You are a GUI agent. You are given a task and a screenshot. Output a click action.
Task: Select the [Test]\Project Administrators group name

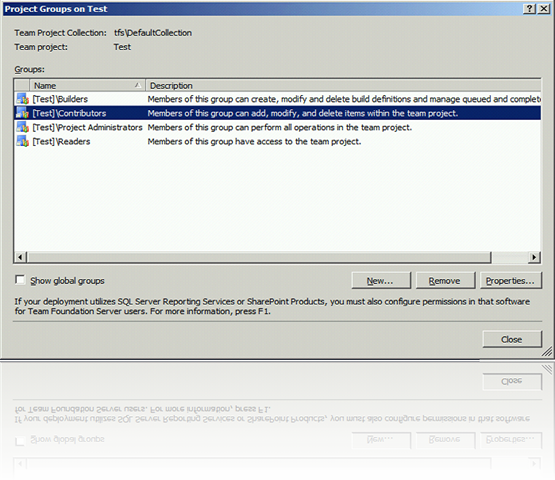(x=87, y=127)
